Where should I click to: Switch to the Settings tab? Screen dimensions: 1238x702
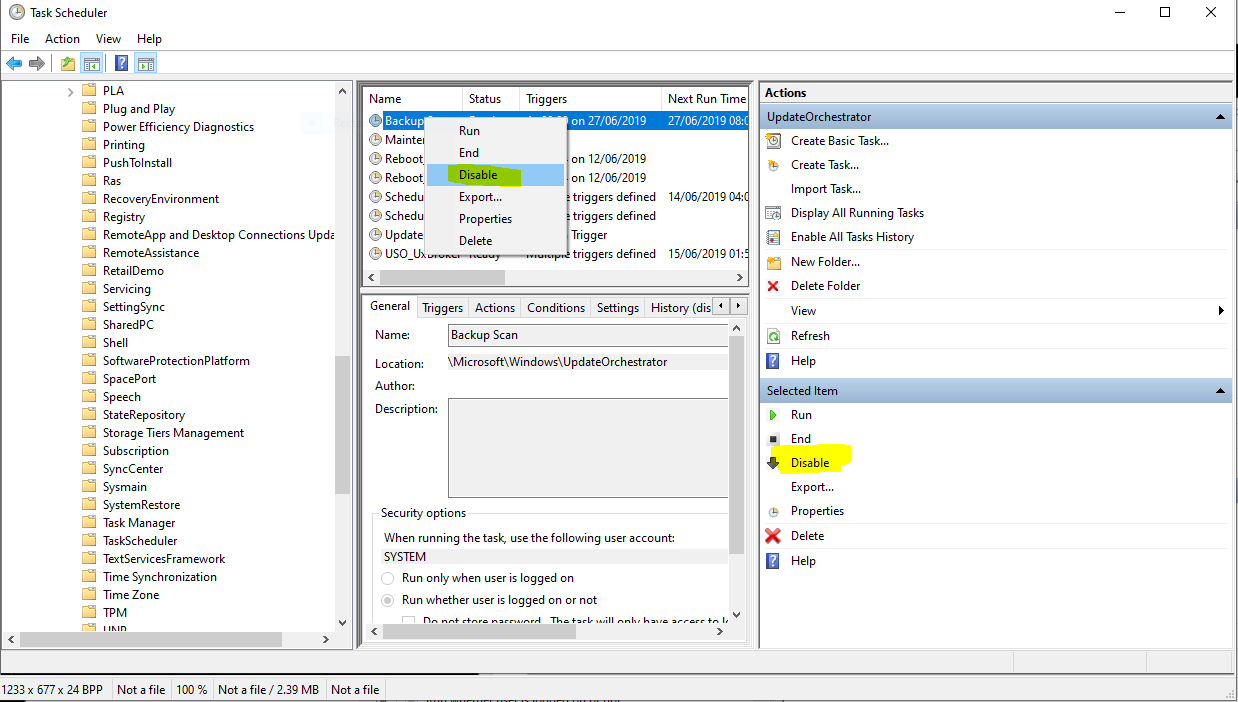[x=618, y=308]
